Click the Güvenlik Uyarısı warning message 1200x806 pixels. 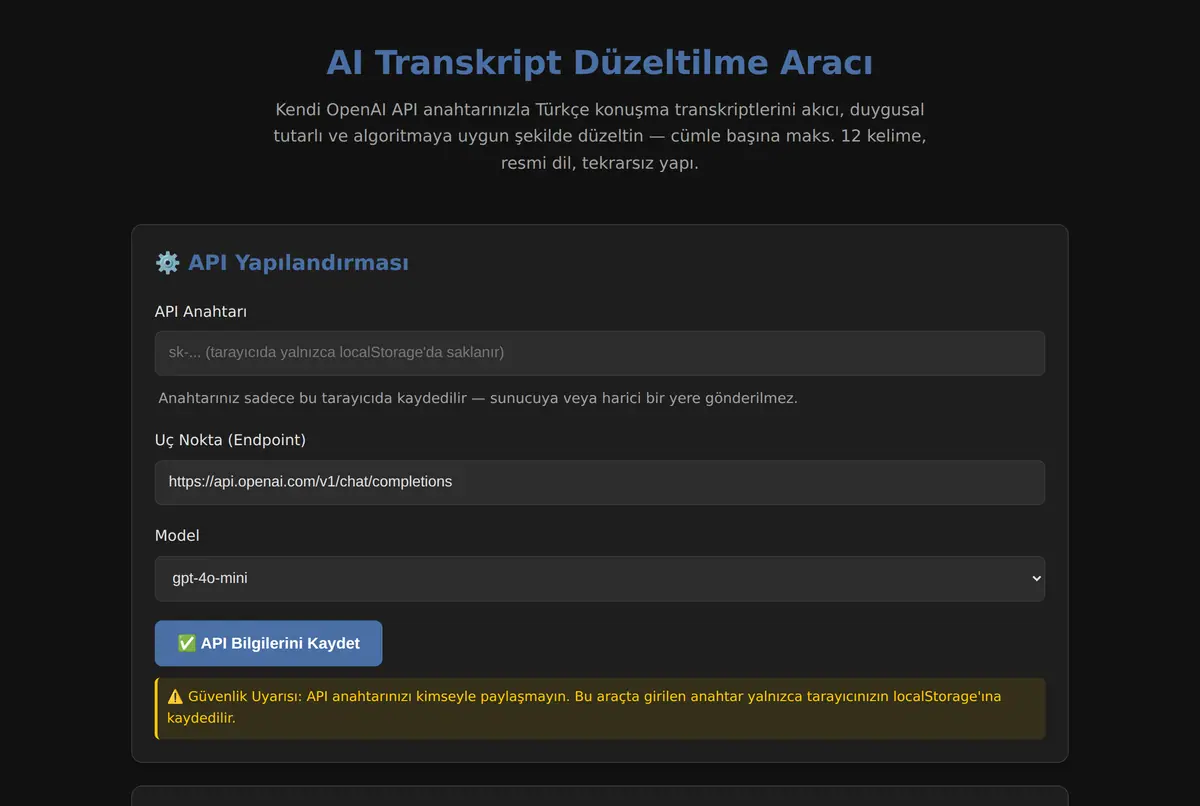(600, 708)
